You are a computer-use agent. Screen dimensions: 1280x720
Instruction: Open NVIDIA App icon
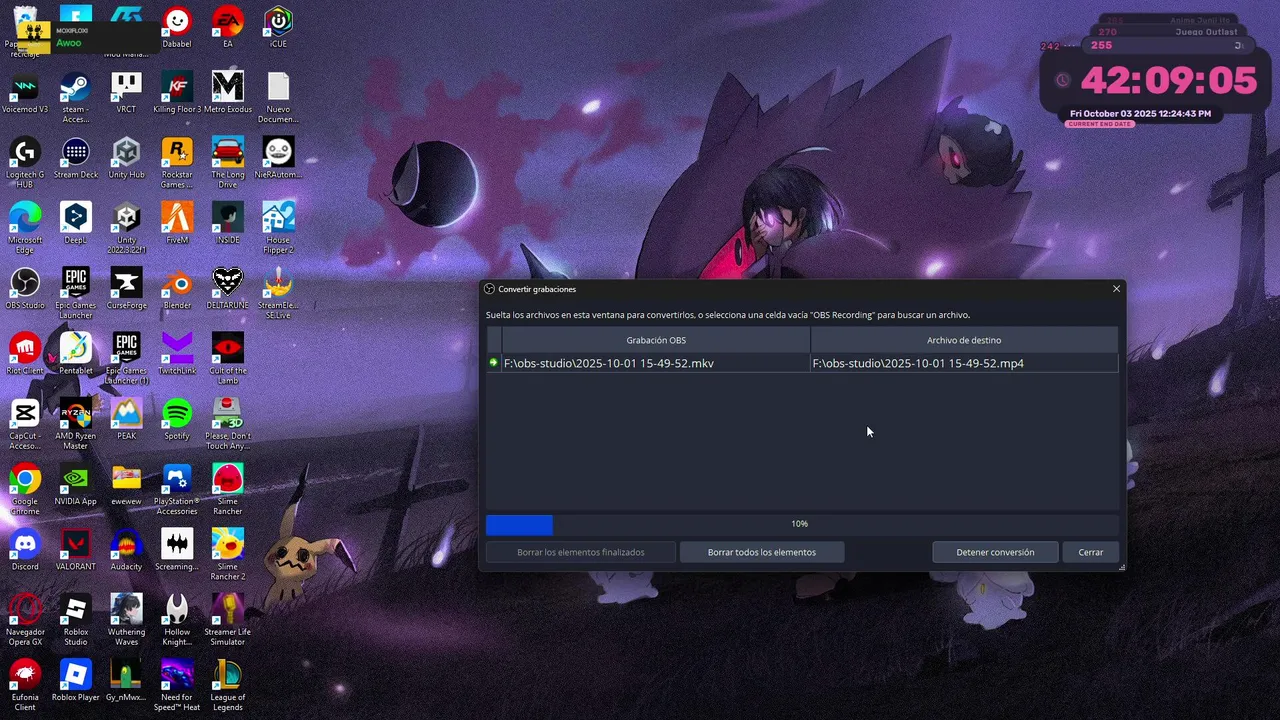(x=75, y=485)
